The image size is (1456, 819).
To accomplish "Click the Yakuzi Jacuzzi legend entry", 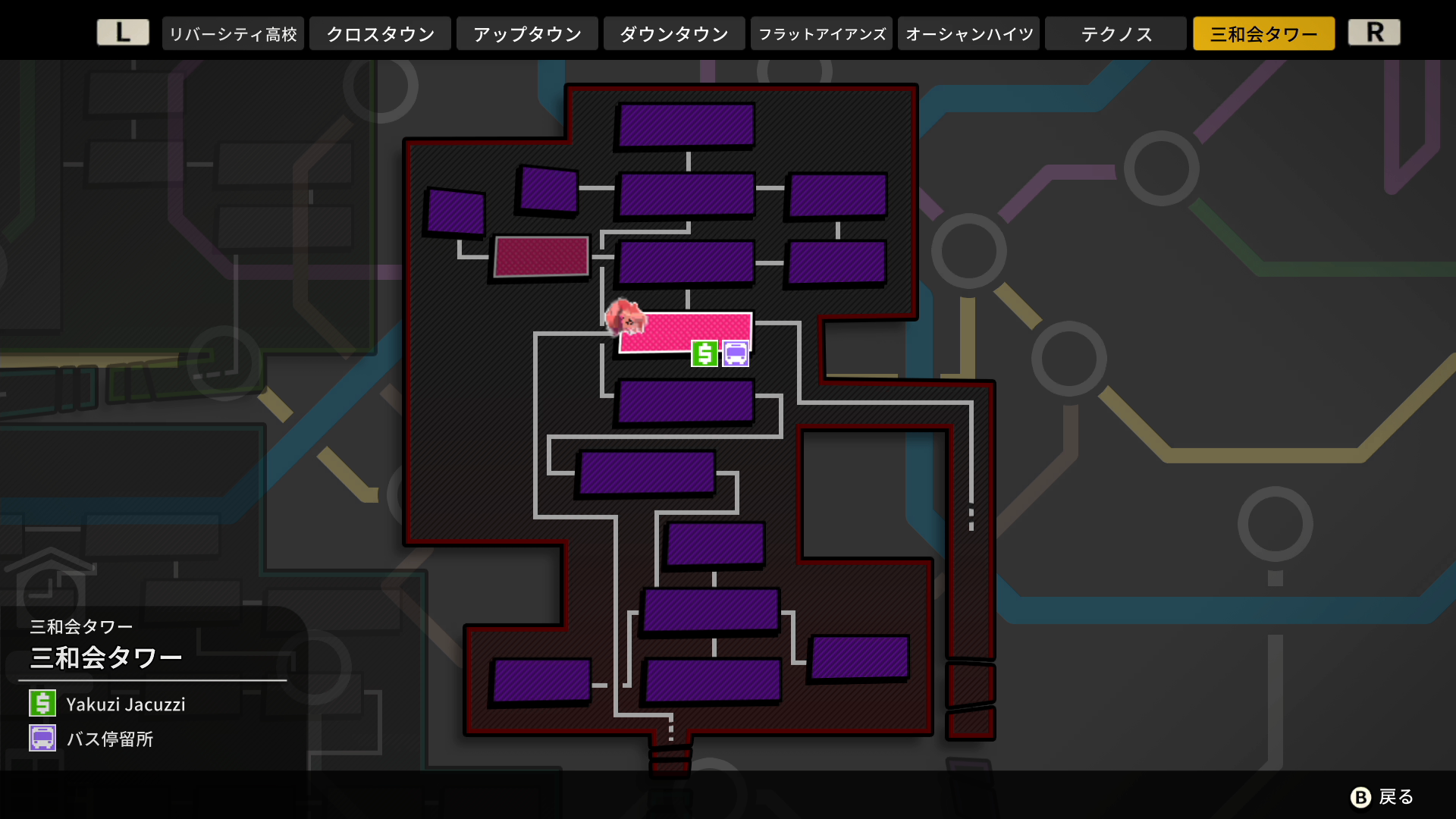I will pyautogui.click(x=108, y=704).
